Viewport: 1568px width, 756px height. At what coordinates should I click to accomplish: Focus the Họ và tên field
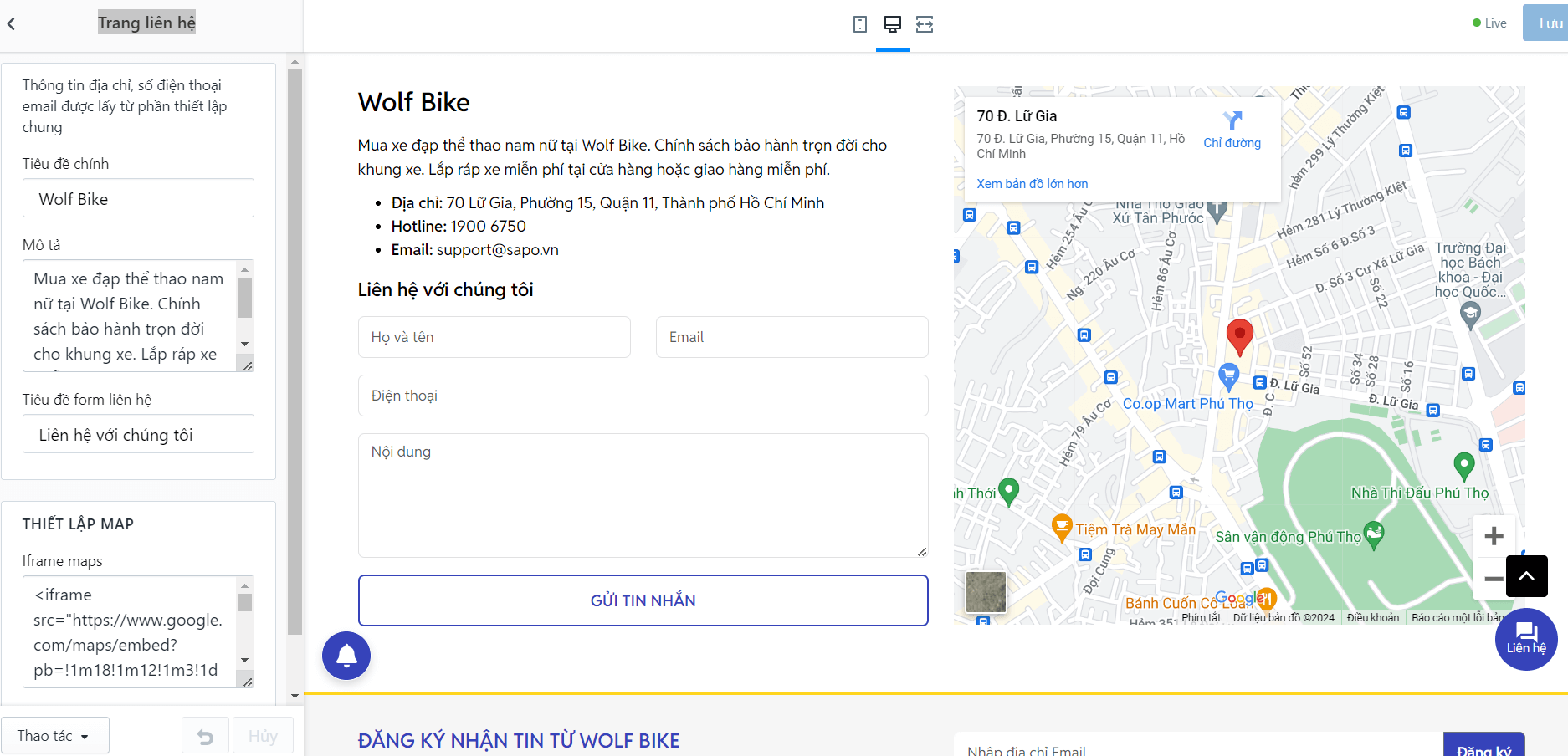[494, 337]
